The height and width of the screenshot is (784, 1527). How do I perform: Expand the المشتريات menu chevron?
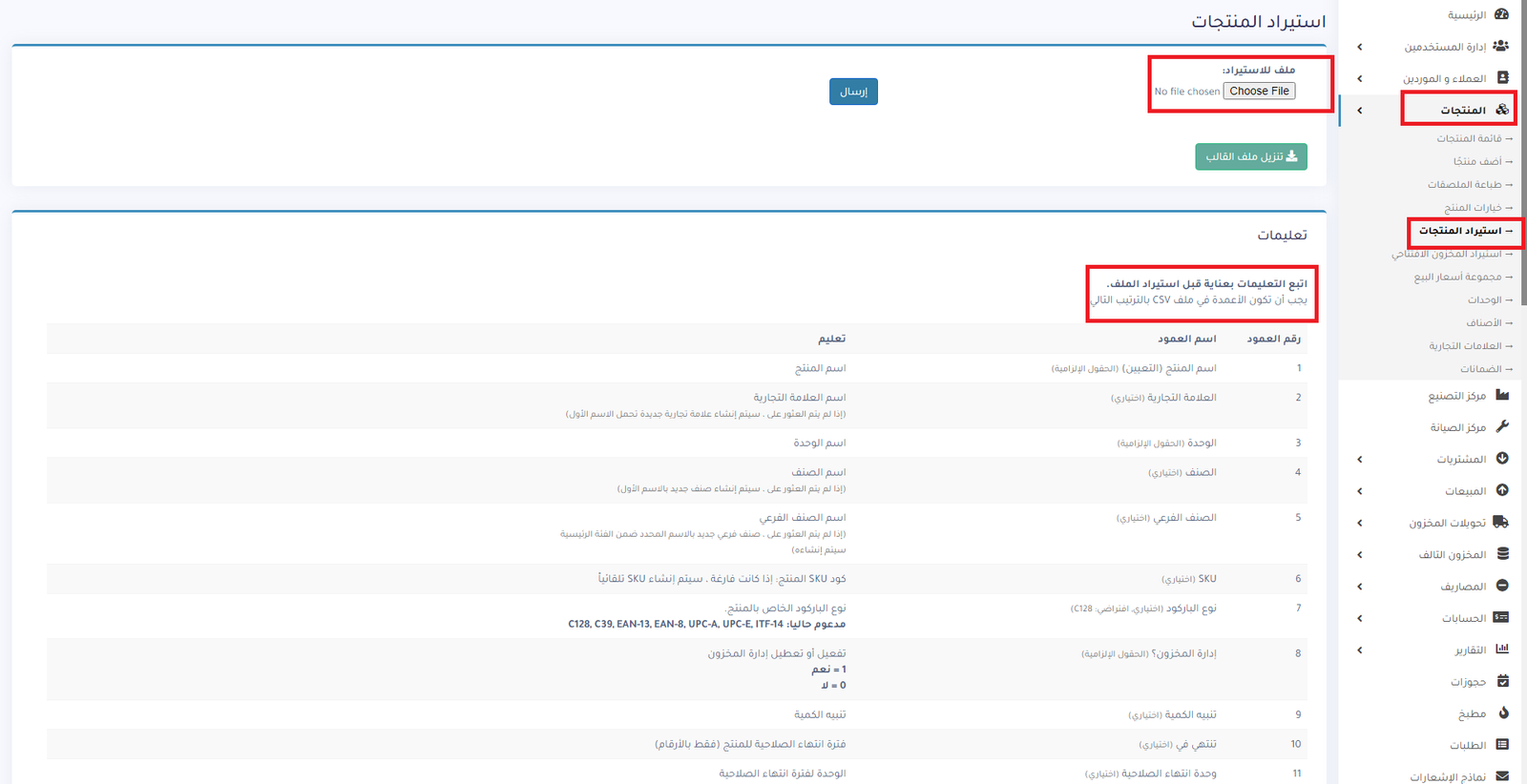tap(1360, 460)
